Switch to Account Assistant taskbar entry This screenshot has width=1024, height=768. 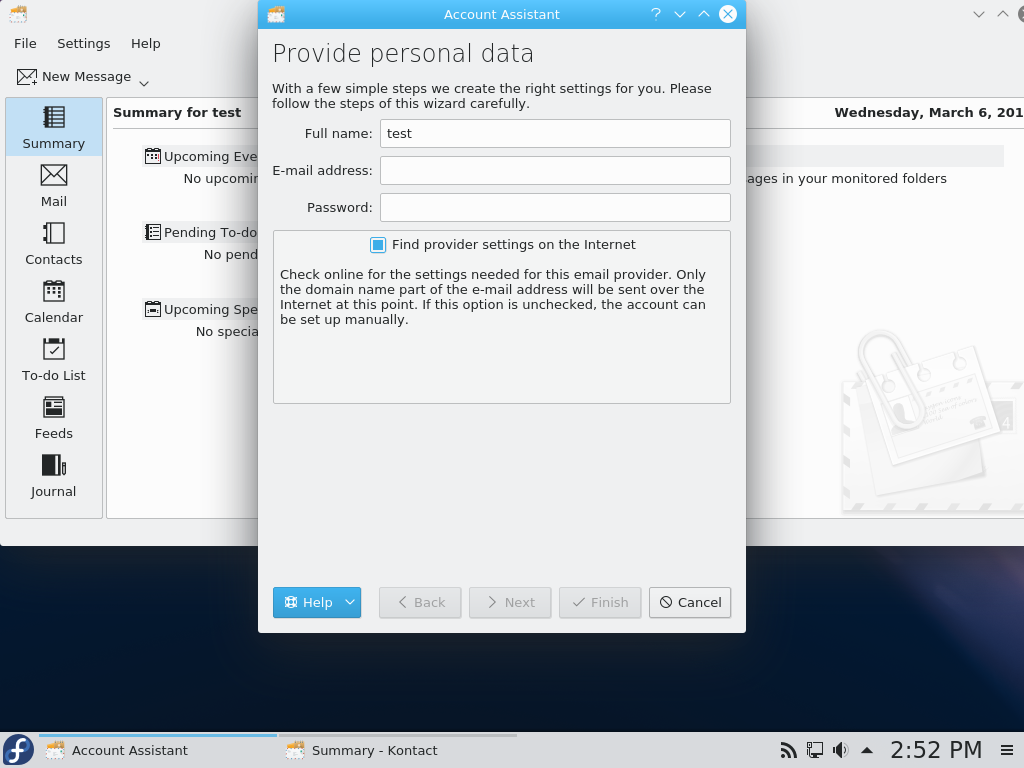tap(157, 750)
